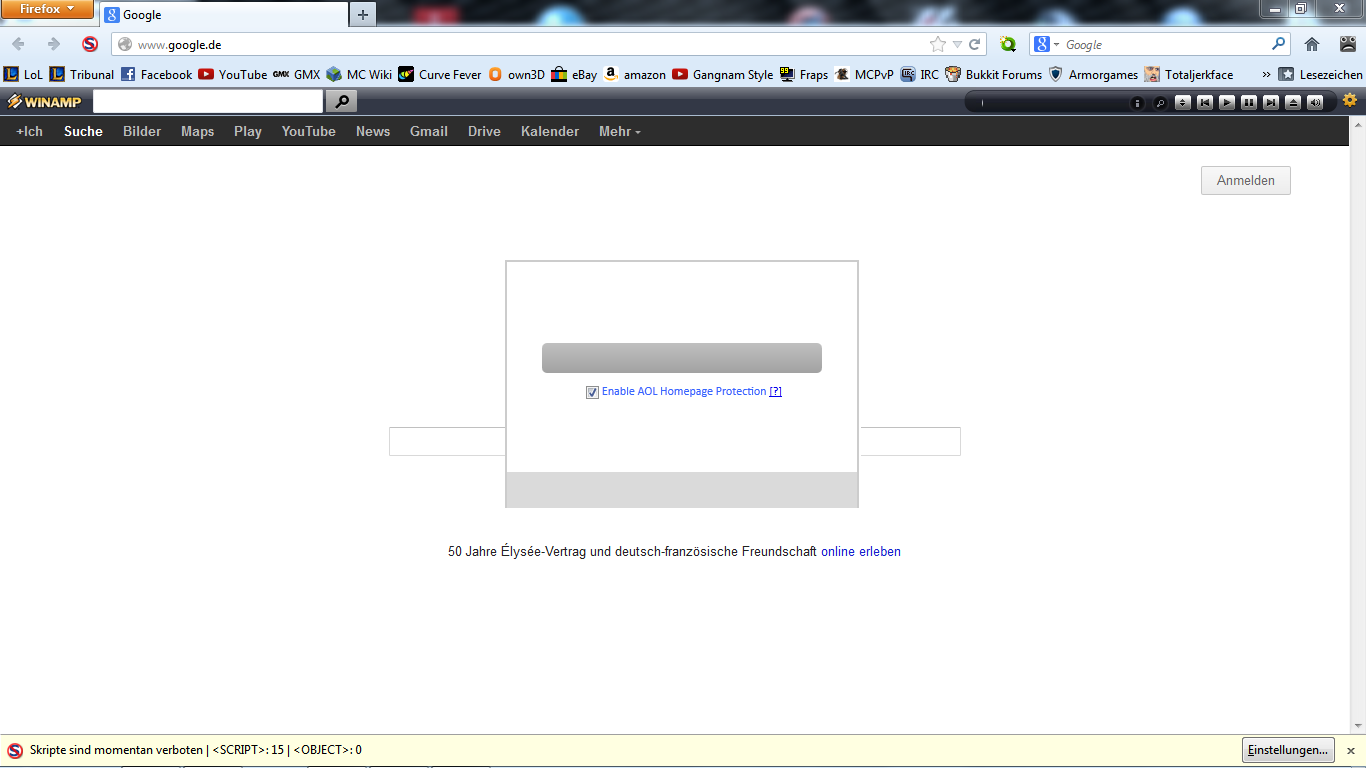Go back using the back arrow
The height and width of the screenshot is (768, 1366).
pyautogui.click(x=18, y=44)
